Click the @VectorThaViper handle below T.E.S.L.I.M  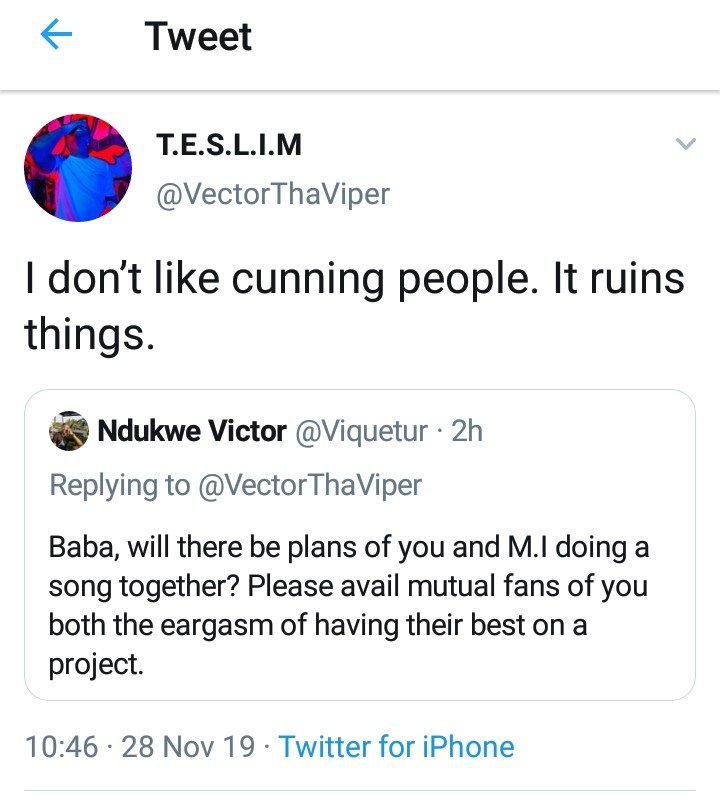click(x=273, y=193)
